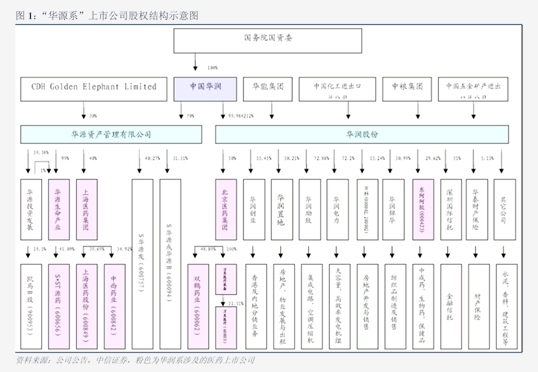The image size is (538, 372).
Task: Select the 深圳国际信托 box
Action: [451, 209]
